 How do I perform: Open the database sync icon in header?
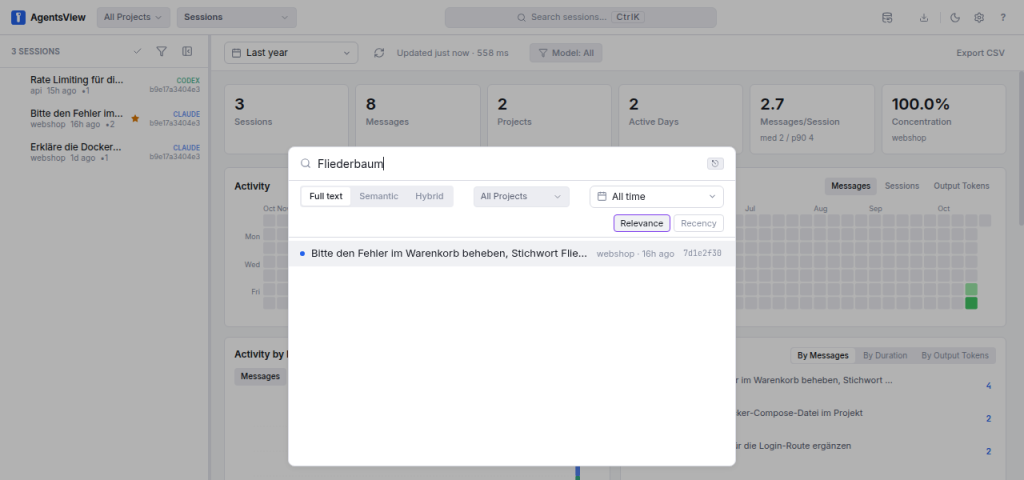887,18
